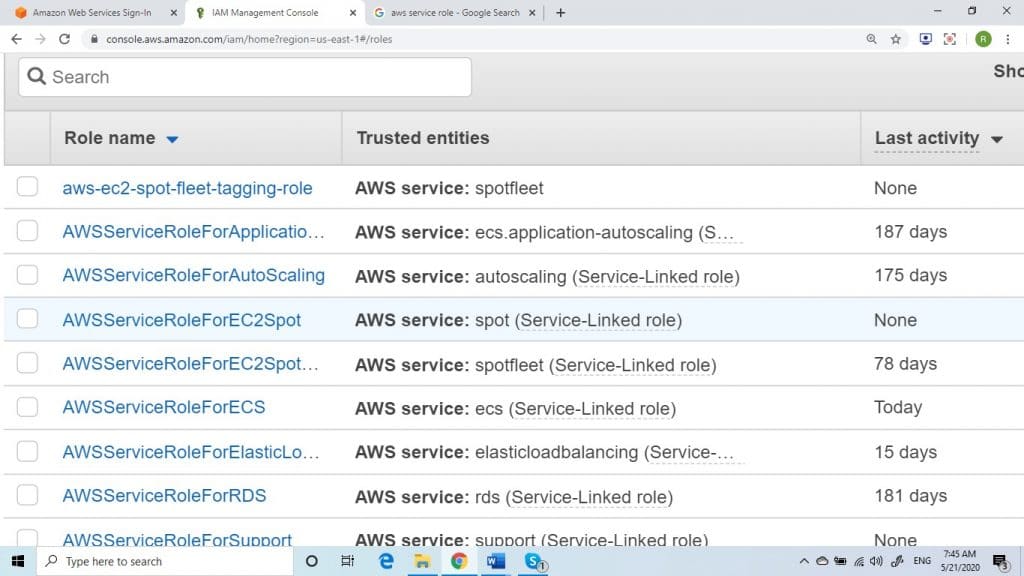The width and height of the screenshot is (1024, 576).
Task: Select the AWSServiceRoleForElasticLo... checkbox
Action: (27, 451)
